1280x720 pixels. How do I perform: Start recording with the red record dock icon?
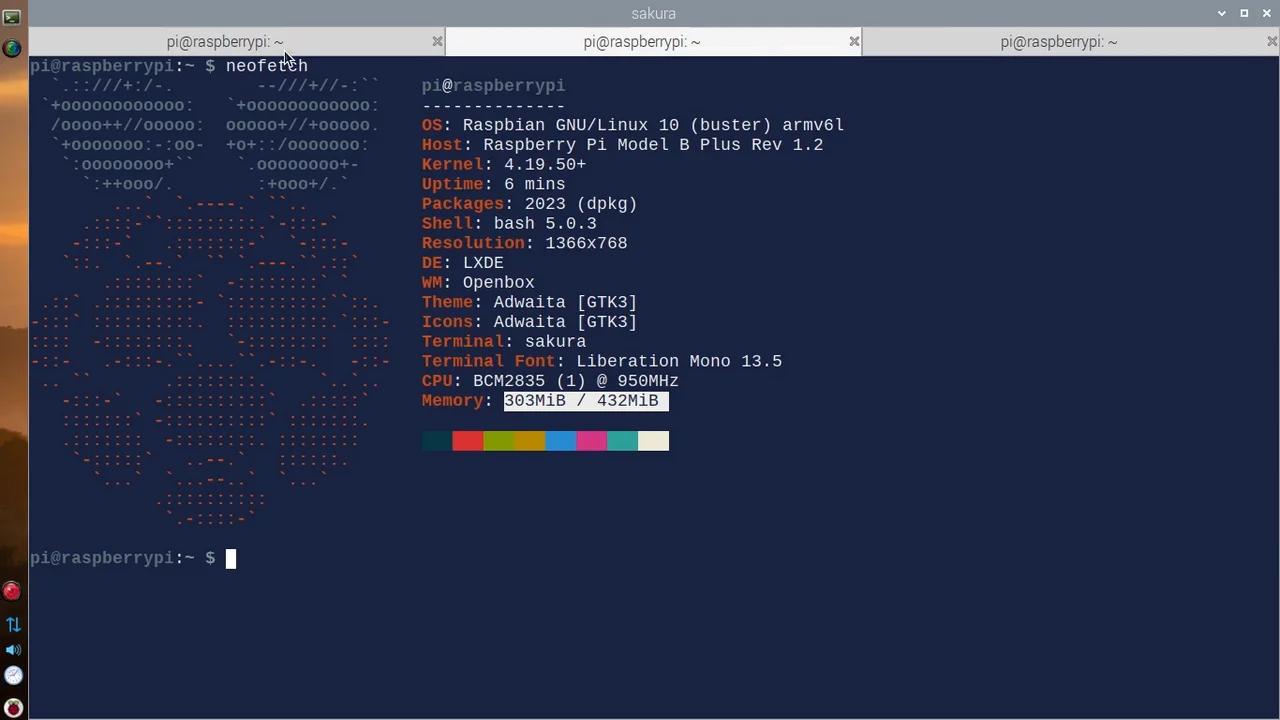point(12,590)
